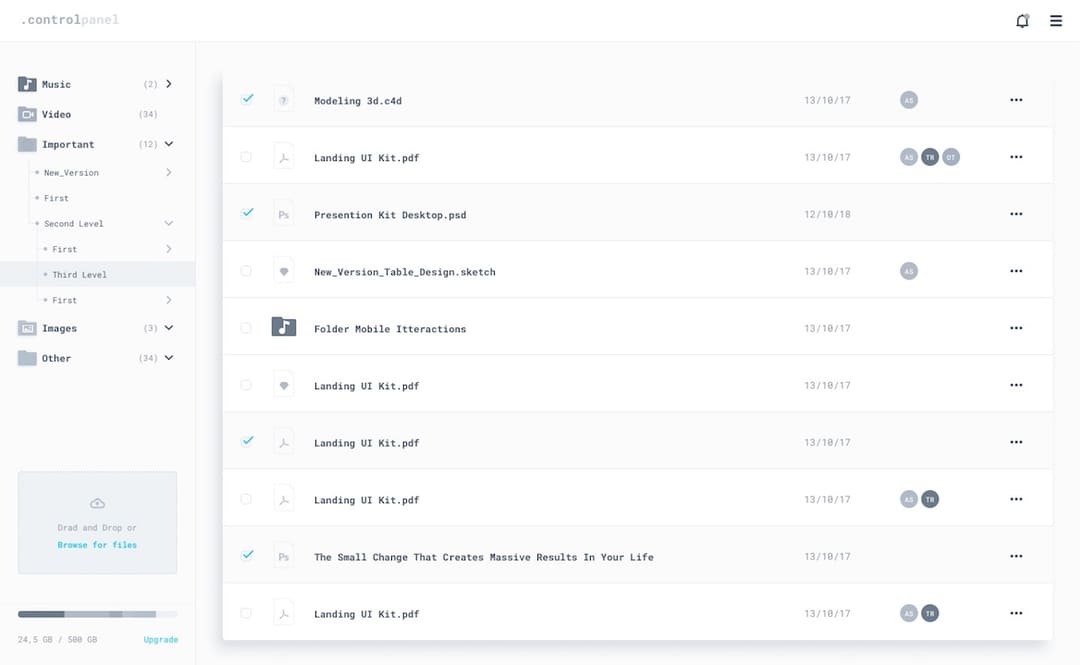The height and width of the screenshot is (665, 1080).
Task: Click the Photoshop icon on Presentation Kit Desktop.psd
Action: [283, 213]
